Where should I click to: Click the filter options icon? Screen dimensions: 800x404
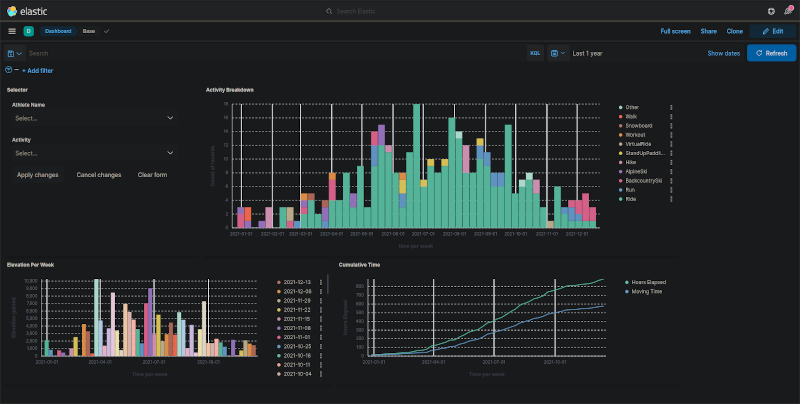[x=9, y=70]
